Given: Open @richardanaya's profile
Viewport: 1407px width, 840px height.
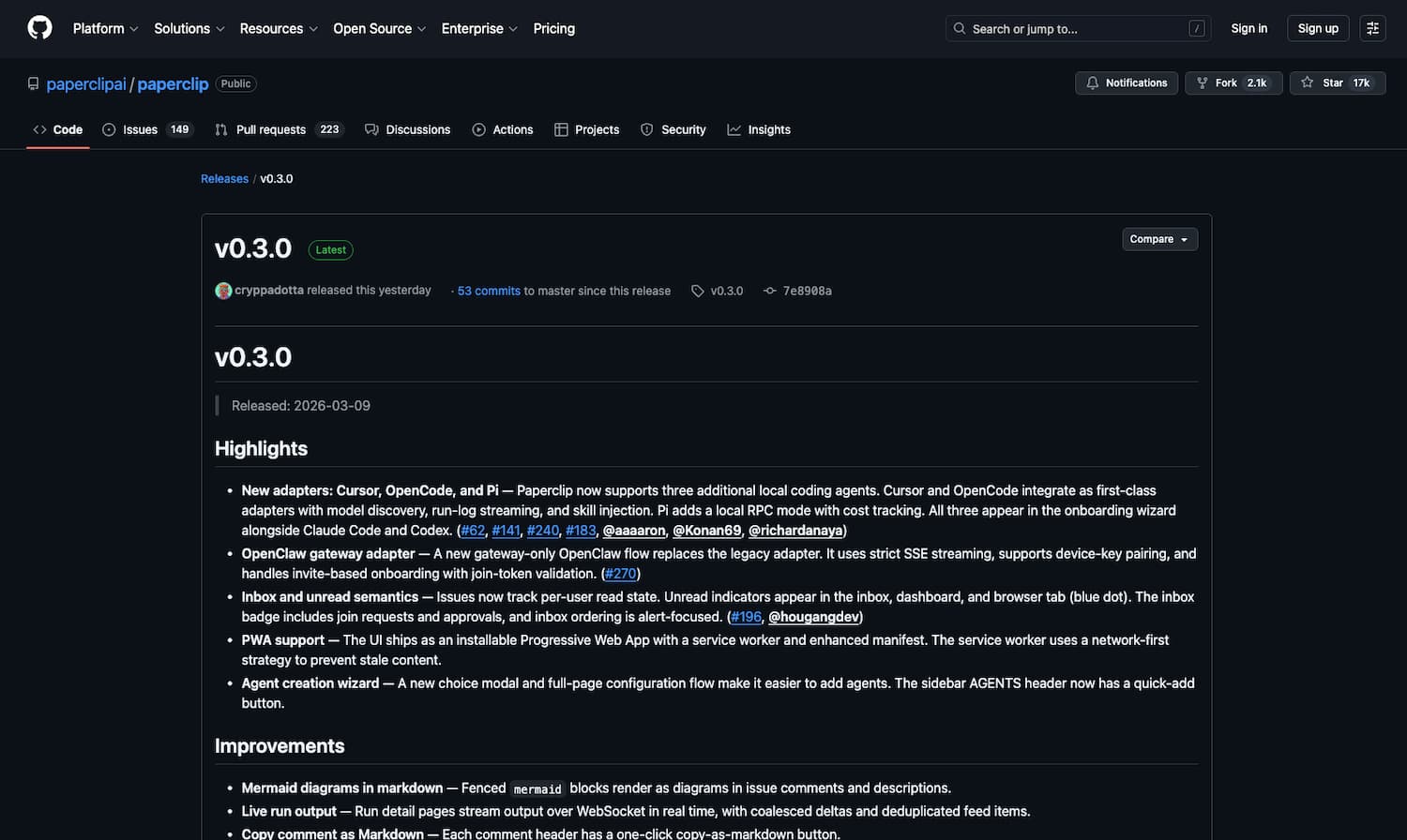Looking at the screenshot, I should point(795,531).
